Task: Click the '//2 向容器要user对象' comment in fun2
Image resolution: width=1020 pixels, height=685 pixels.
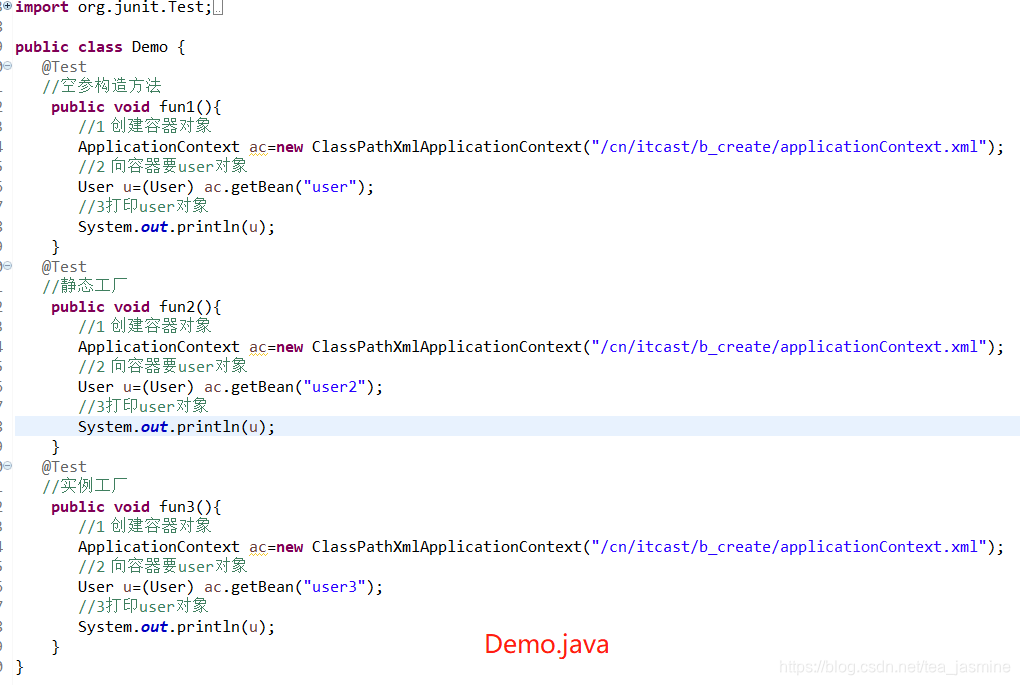Action: [163, 366]
